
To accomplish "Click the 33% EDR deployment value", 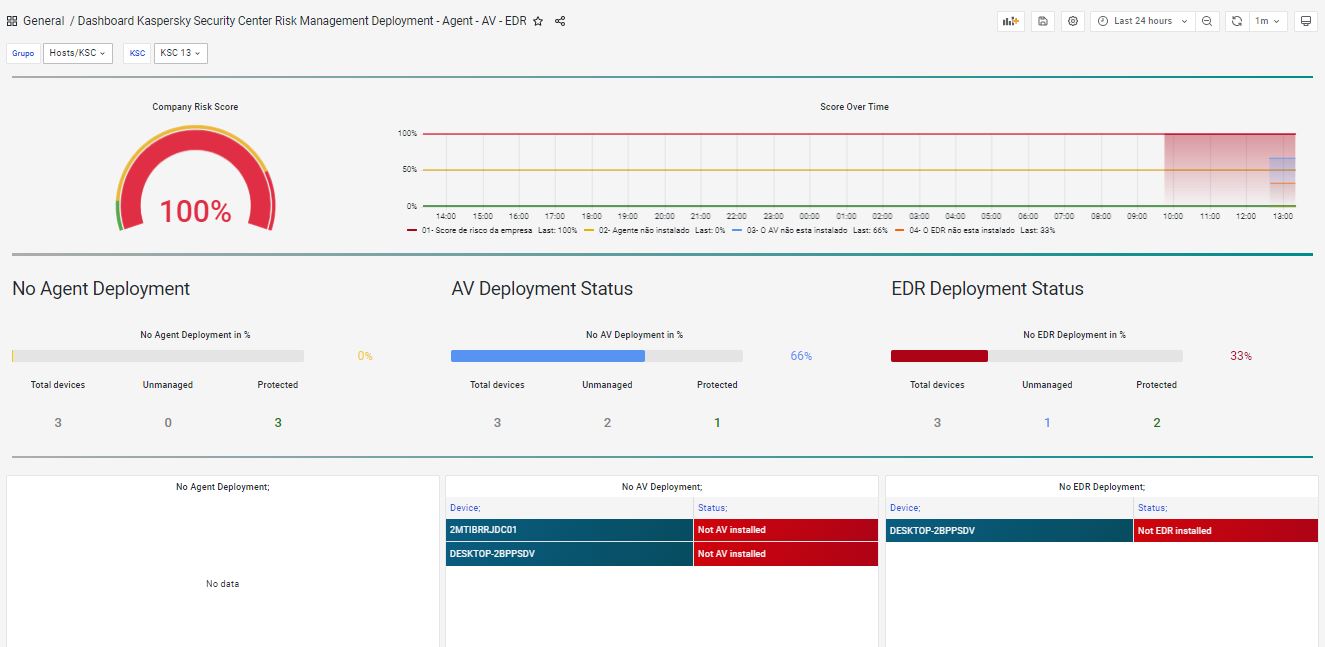I will tap(1241, 356).
